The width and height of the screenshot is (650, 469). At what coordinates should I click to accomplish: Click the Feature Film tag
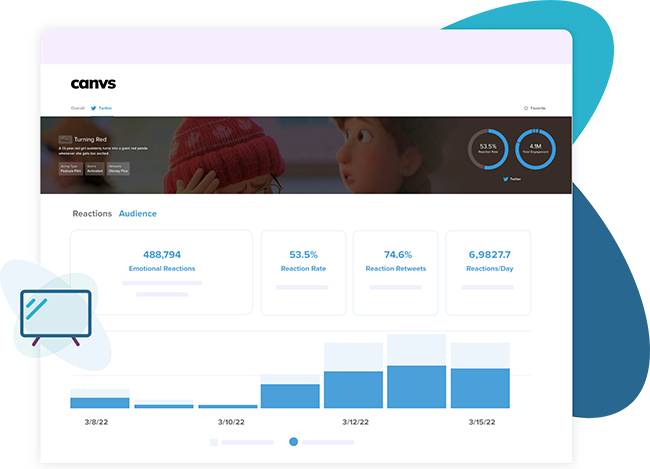(71, 169)
